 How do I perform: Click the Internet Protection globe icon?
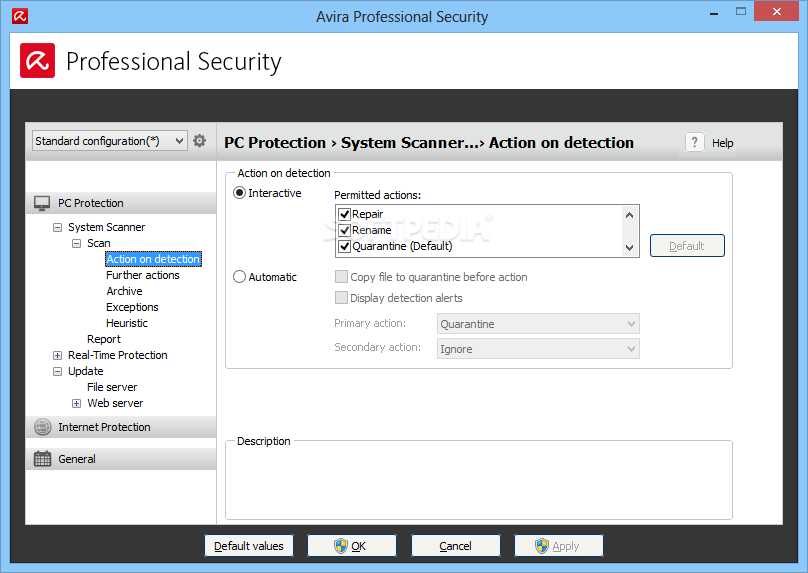(x=43, y=427)
